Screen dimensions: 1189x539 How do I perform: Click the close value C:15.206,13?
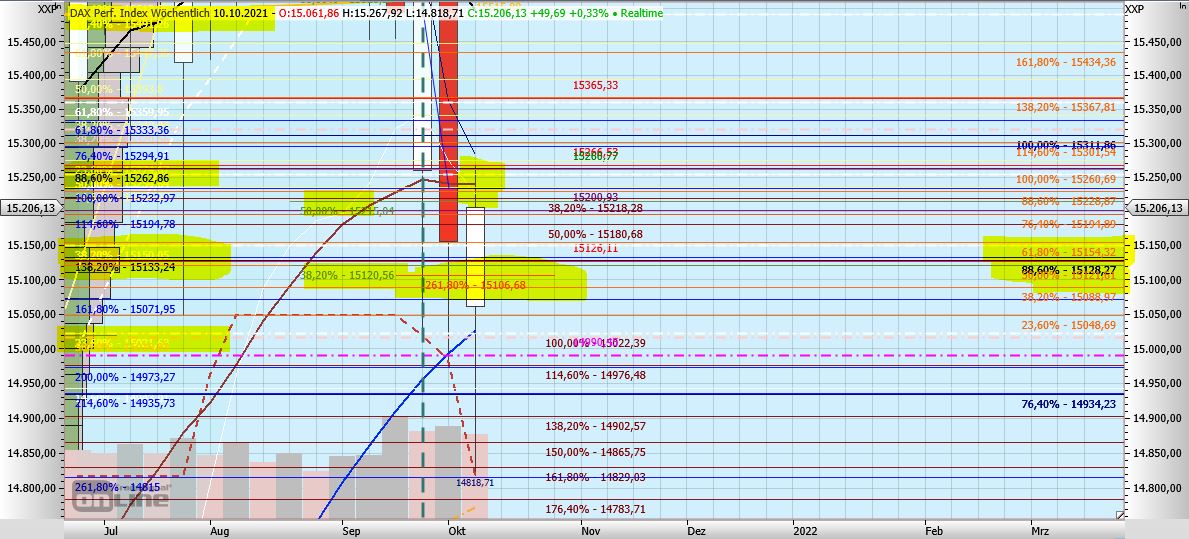[x=498, y=13]
